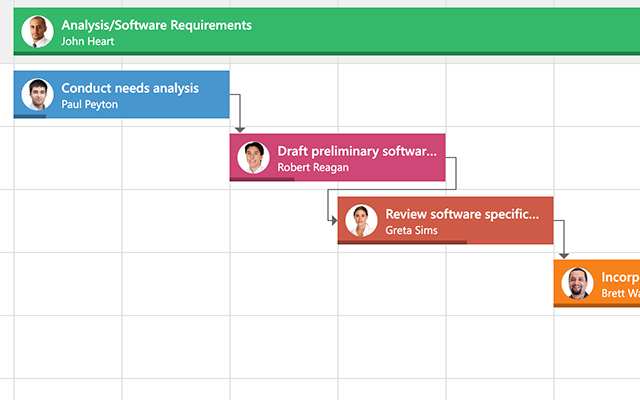Image resolution: width=640 pixels, height=400 pixels.
Task: Click the dependency arrowhead above the Draft preliminary task
Action: [x=240, y=130]
